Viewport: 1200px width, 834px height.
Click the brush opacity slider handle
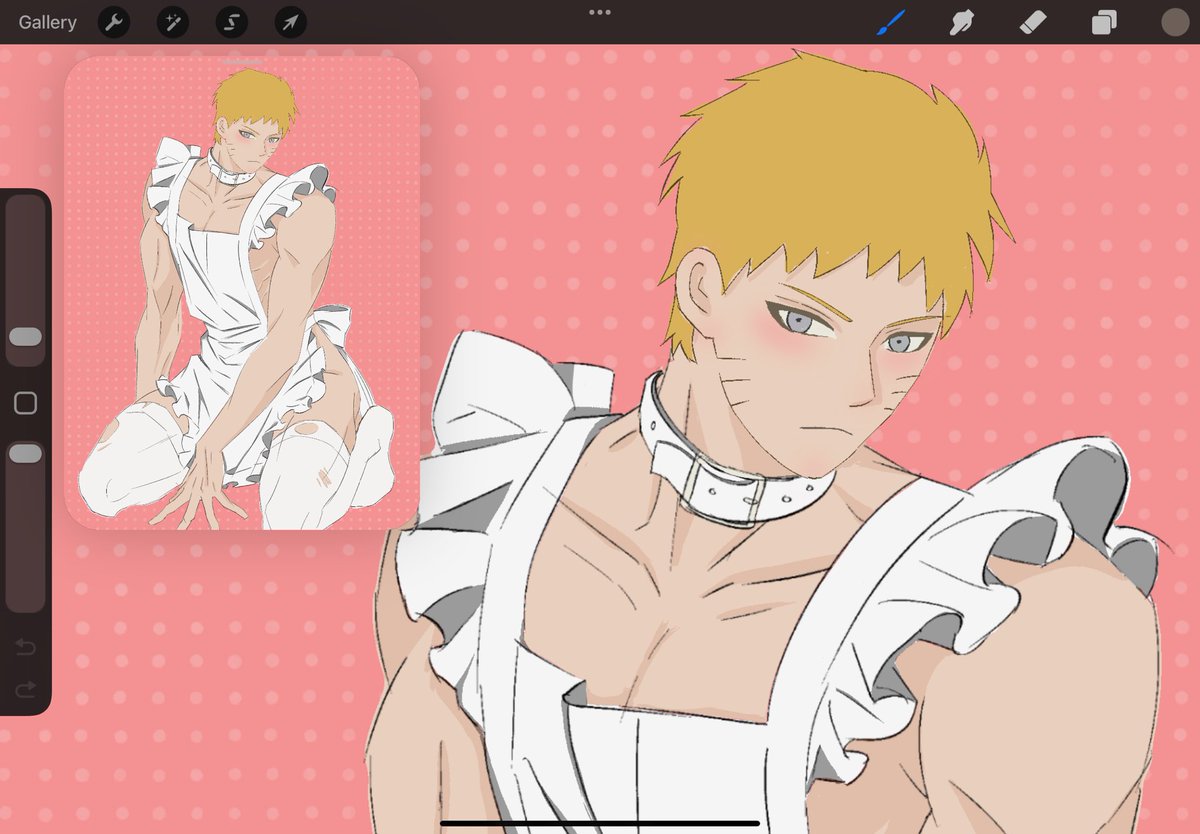(x=25, y=454)
